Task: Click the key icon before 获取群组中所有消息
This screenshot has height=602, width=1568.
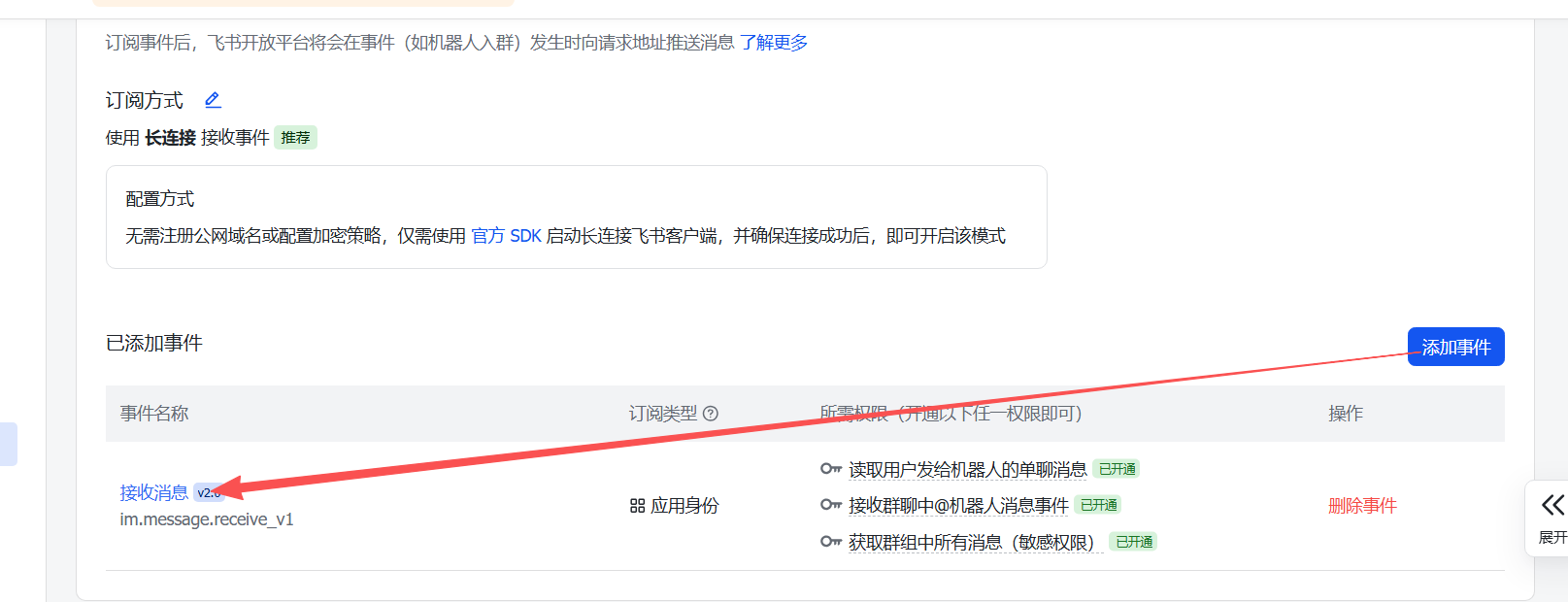Action: click(x=830, y=542)
